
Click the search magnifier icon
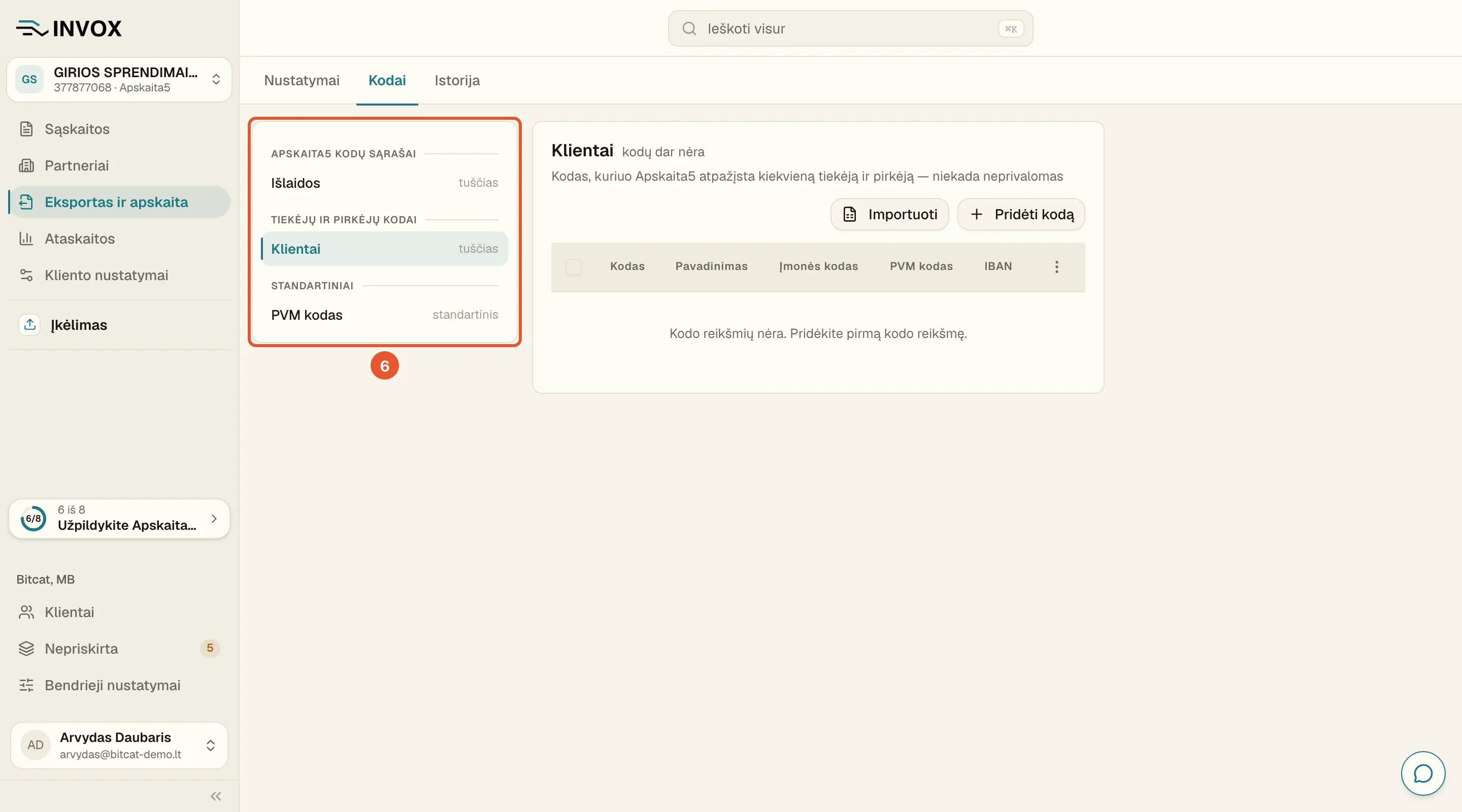click(689, 28)
